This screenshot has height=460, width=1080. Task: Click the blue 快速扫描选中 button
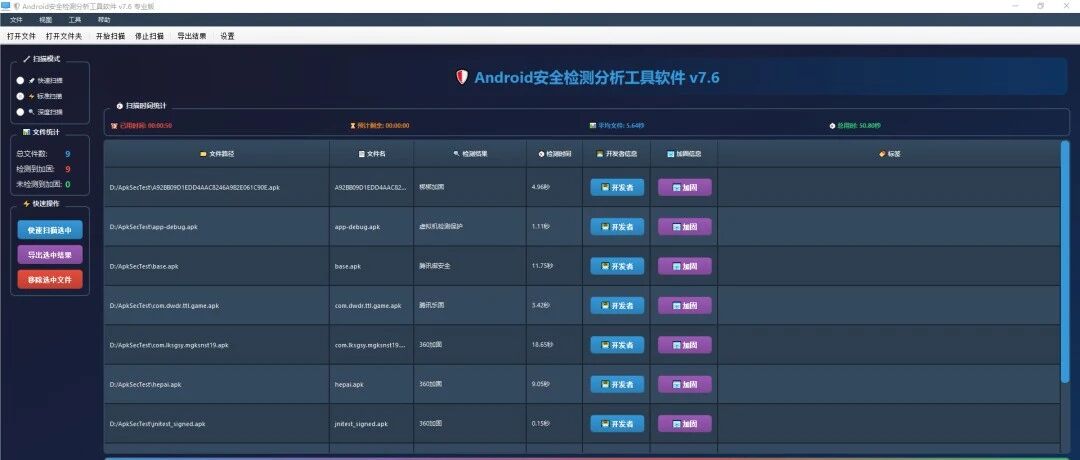point(50,230)
